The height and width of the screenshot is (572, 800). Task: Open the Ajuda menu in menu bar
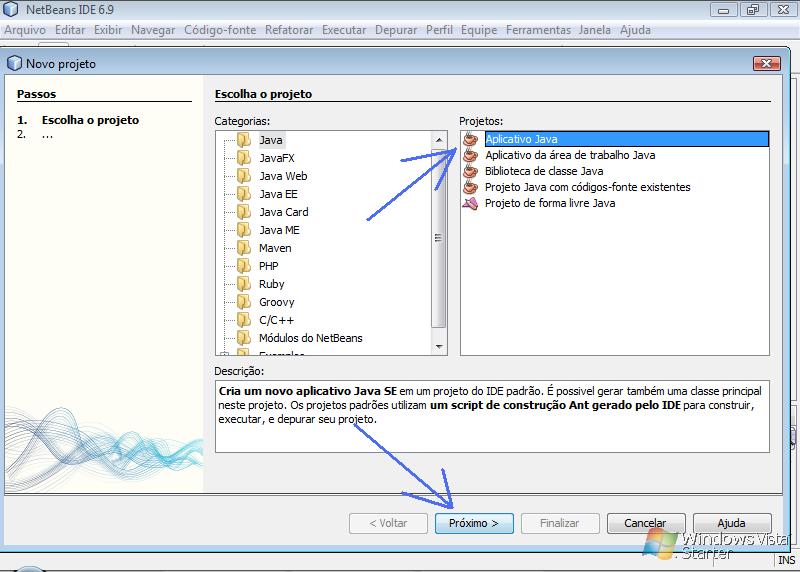[635, 30]
